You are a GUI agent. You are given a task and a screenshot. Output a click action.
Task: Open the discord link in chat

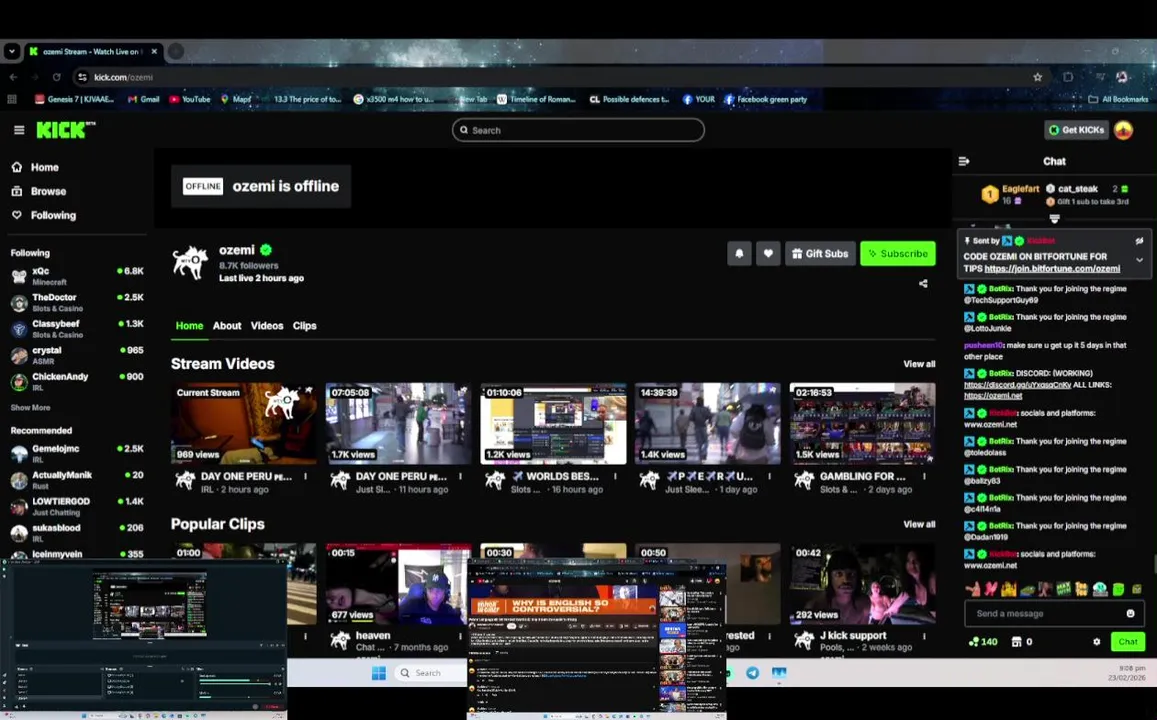[1018, 384]
